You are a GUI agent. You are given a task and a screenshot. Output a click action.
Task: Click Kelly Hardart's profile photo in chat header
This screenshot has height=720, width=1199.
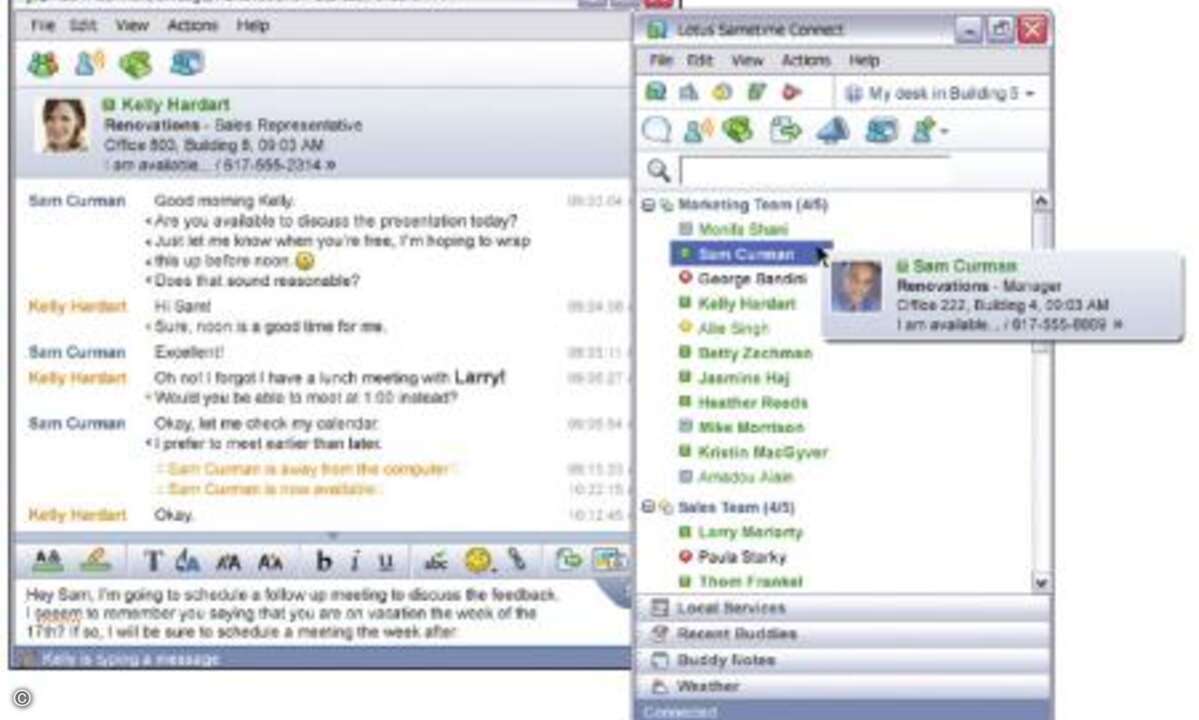[x=63, y=125]
